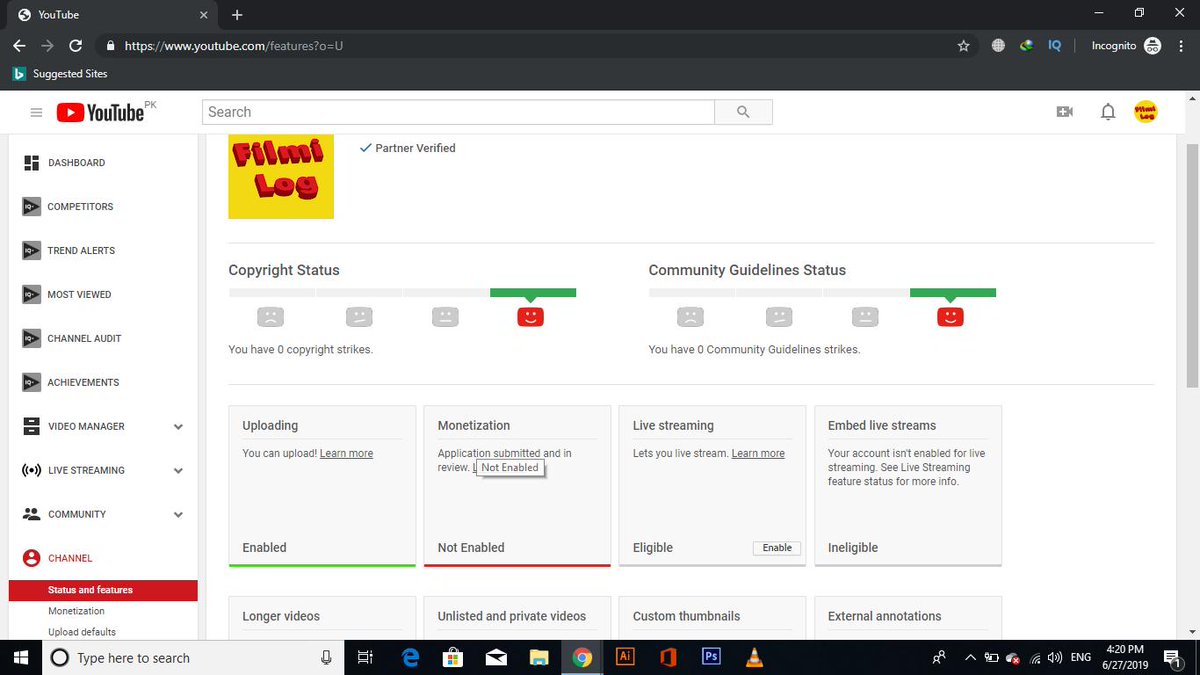Go to the YouTube home logo
Image resolution: width=1200 pixels, height=675 pixels.
100,112
